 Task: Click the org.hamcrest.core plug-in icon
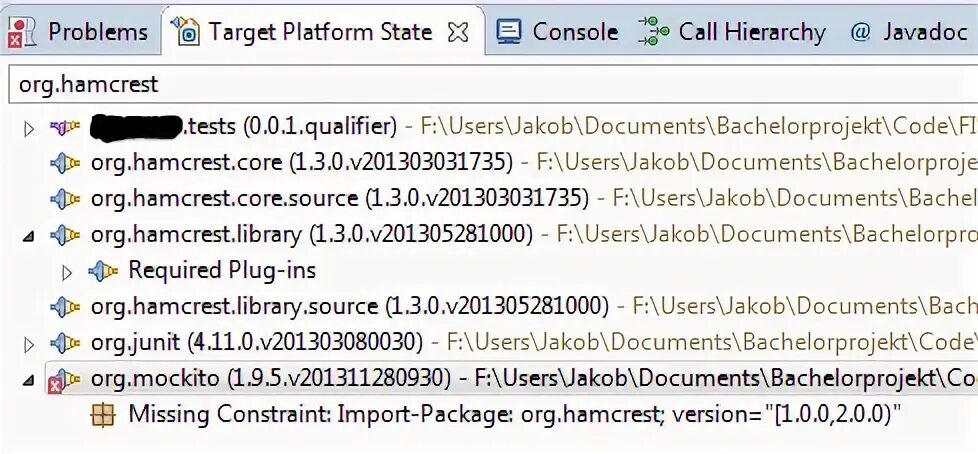pyautogui.click(x=65, y=163)
